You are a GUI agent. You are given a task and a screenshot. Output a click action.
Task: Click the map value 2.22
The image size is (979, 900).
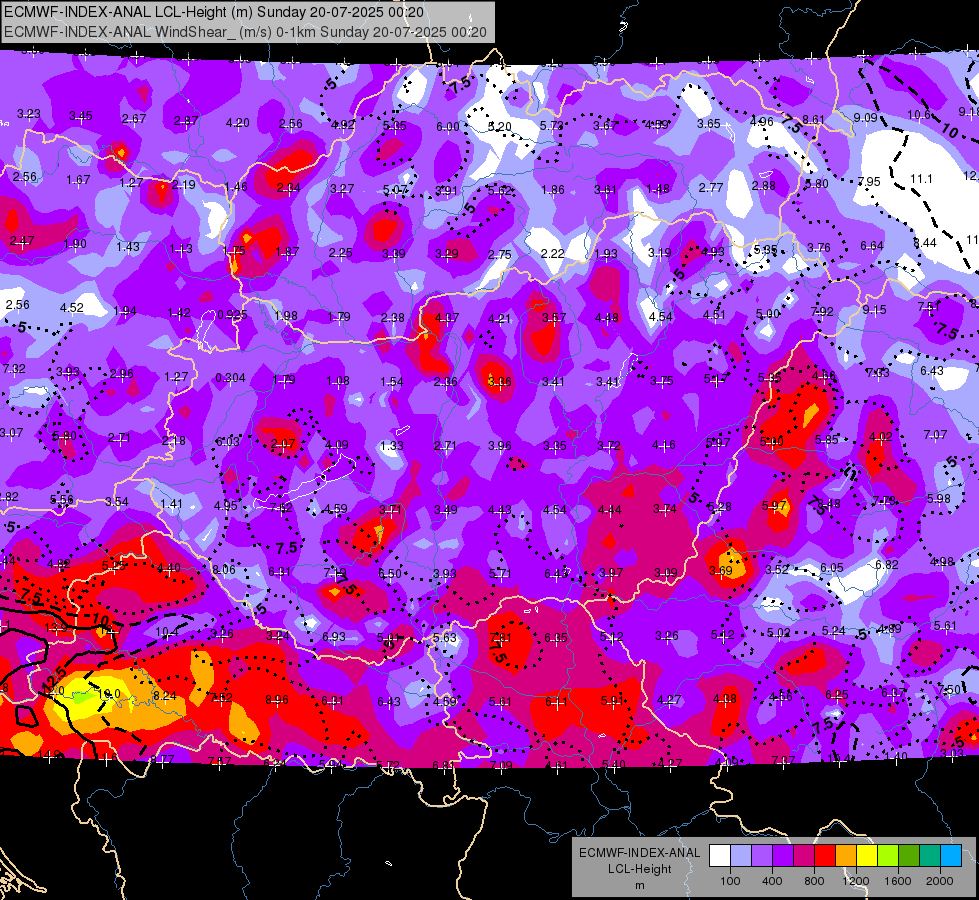[x=553, y=254]
